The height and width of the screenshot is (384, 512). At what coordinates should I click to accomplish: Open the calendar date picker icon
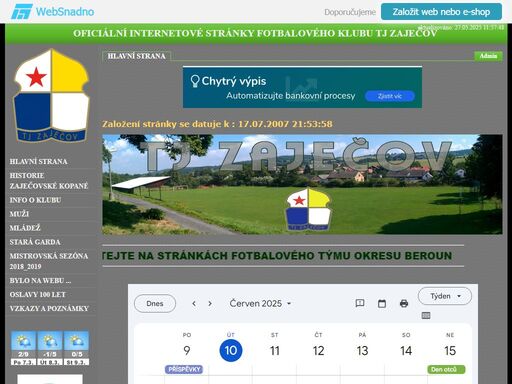382,303
